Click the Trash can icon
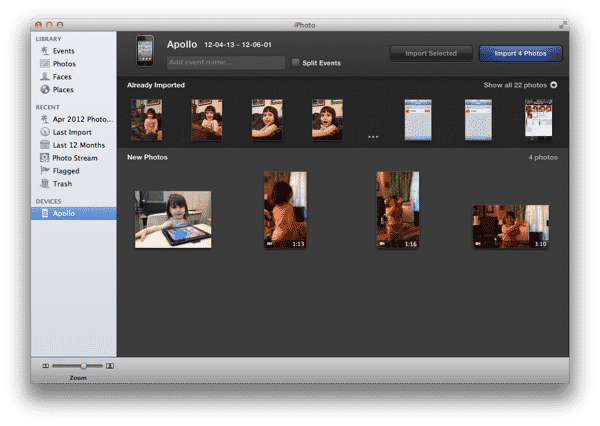The width and height of the screenshot is (600, 426). pyautogui.click(x=45, y=183)
